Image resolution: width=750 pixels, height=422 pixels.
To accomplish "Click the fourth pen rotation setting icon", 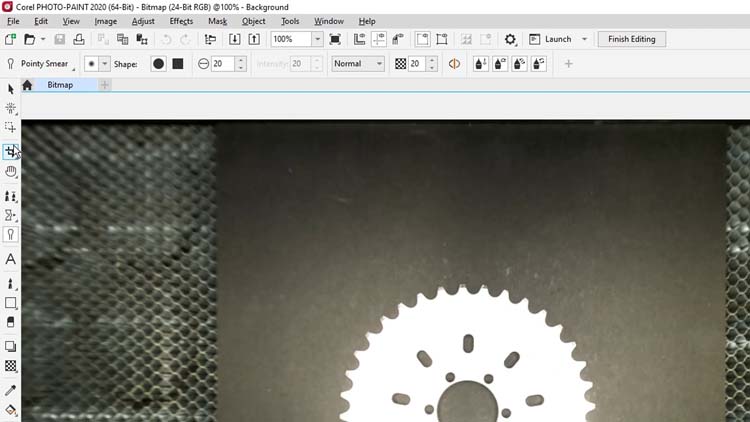I will tap(538, 64).
